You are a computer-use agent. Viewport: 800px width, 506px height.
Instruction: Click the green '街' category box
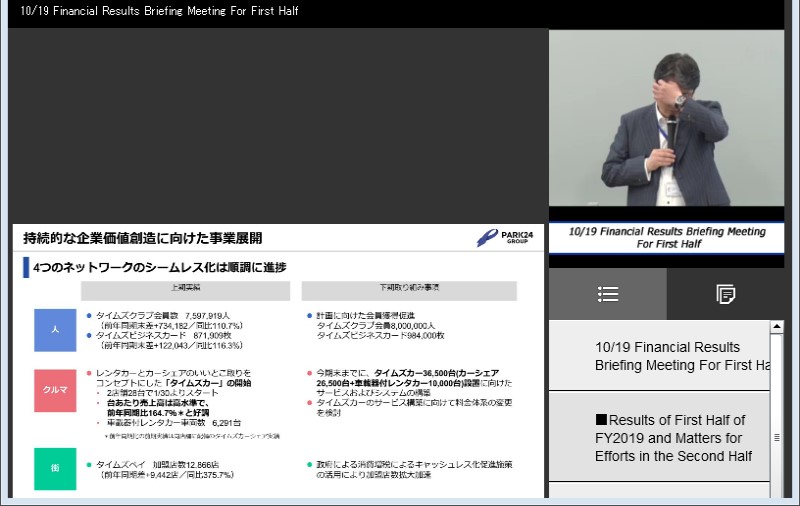coord(55,468)
